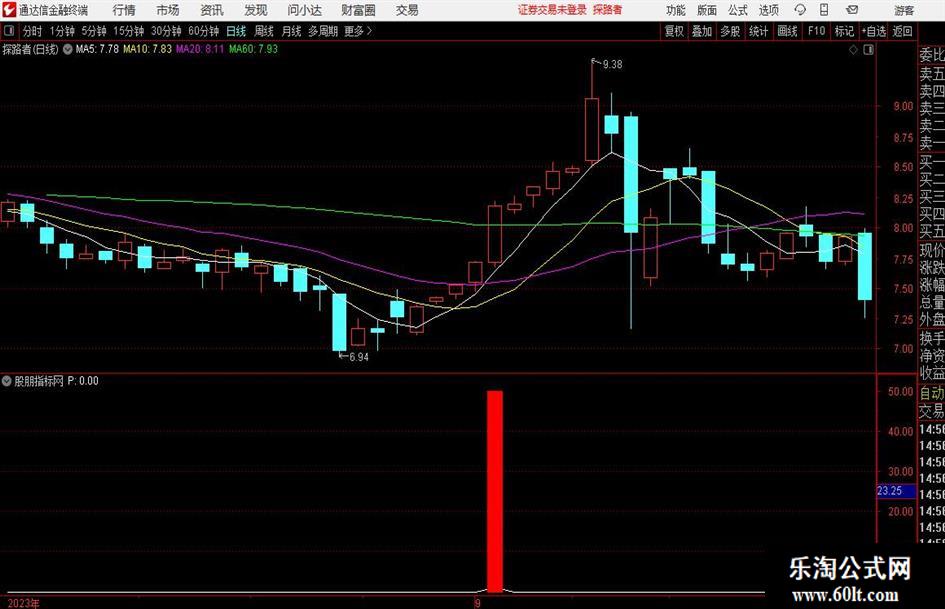
Task: Open the 公式 menu
Action: [x=738, y=10]
